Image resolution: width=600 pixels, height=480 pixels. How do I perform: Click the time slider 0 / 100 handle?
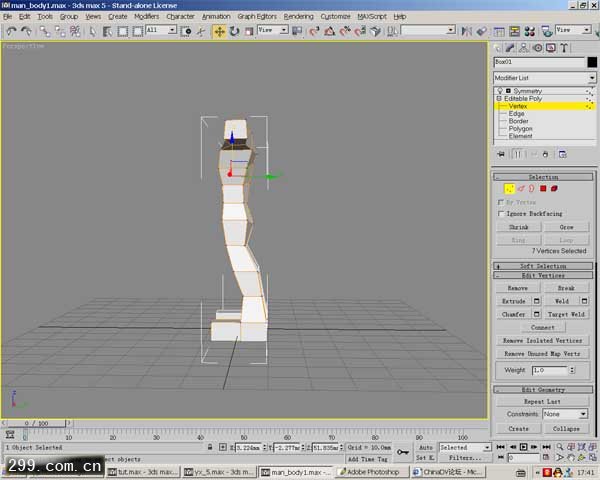click(x=36, y=423)
